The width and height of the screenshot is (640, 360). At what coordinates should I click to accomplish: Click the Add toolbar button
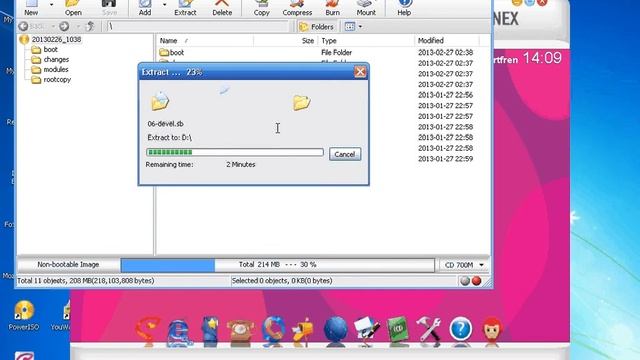pyautogui.click(x=145, y=8)
